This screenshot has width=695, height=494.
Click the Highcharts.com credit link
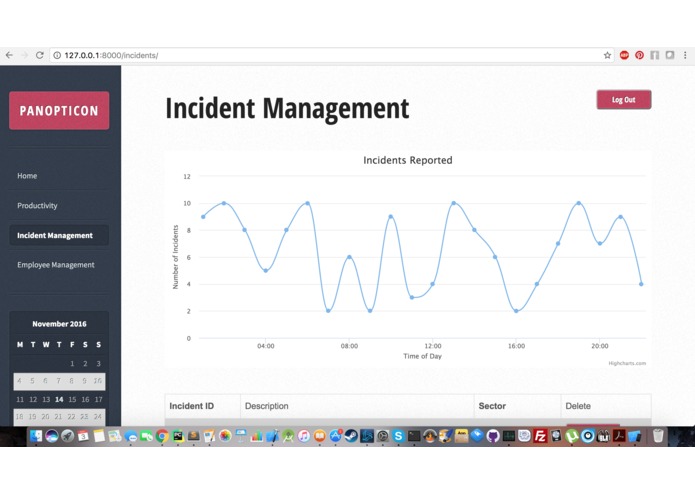(x=627, y=363)
